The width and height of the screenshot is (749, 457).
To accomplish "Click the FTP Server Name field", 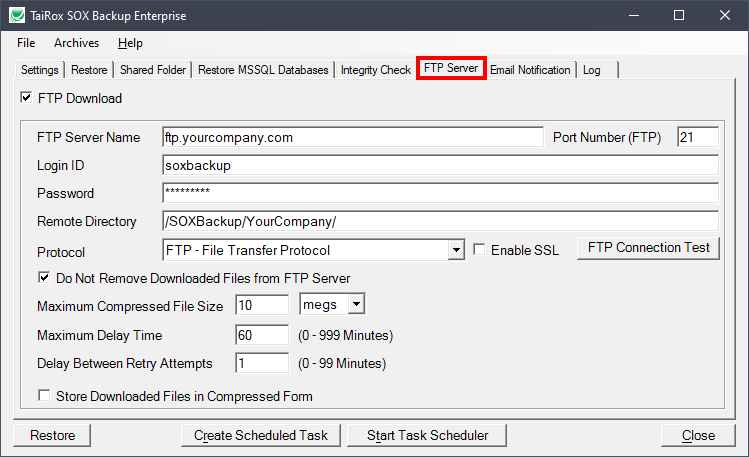I will (x=353, y=138).
